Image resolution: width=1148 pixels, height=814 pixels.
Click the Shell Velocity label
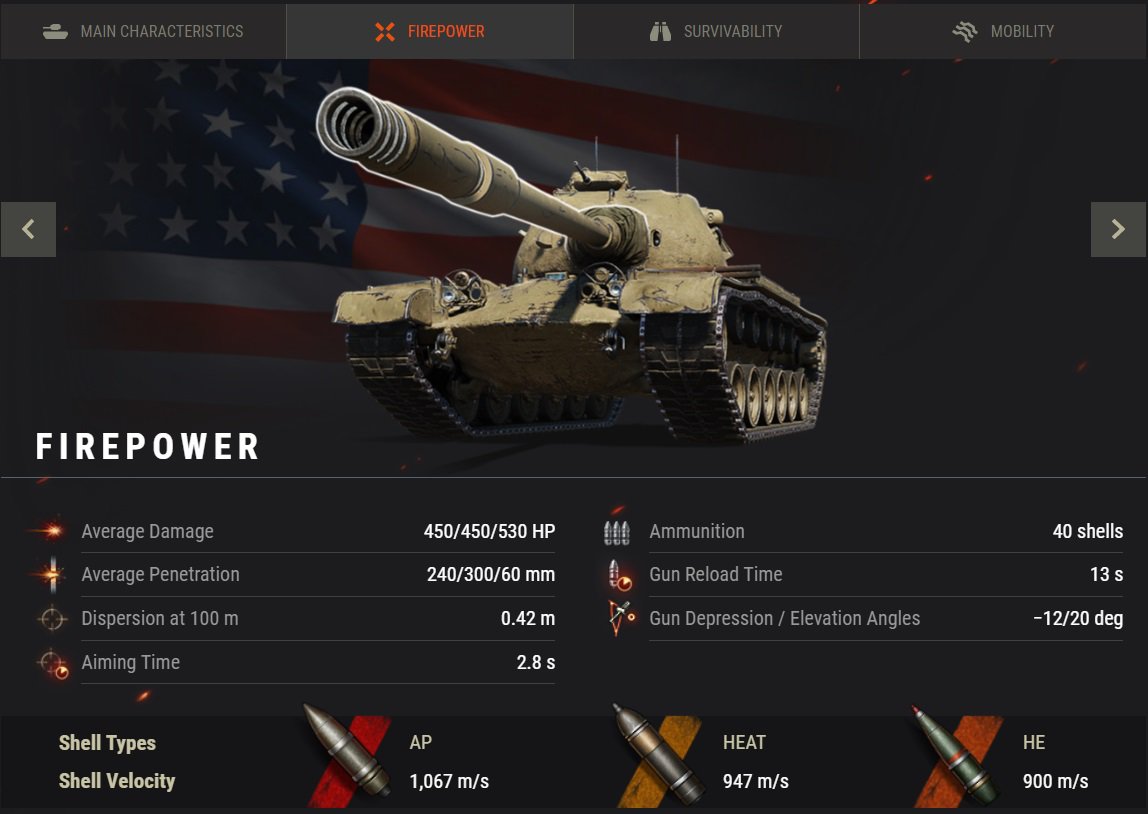(x=116, y=781)
